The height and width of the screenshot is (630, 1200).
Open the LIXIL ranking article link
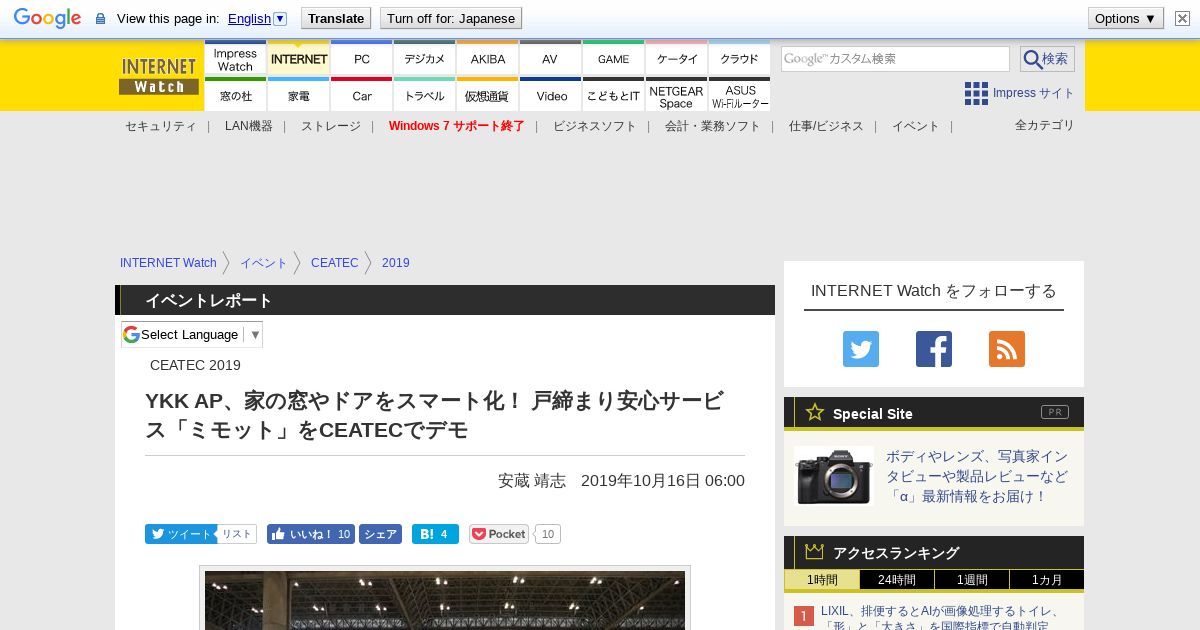coord(940,618)
